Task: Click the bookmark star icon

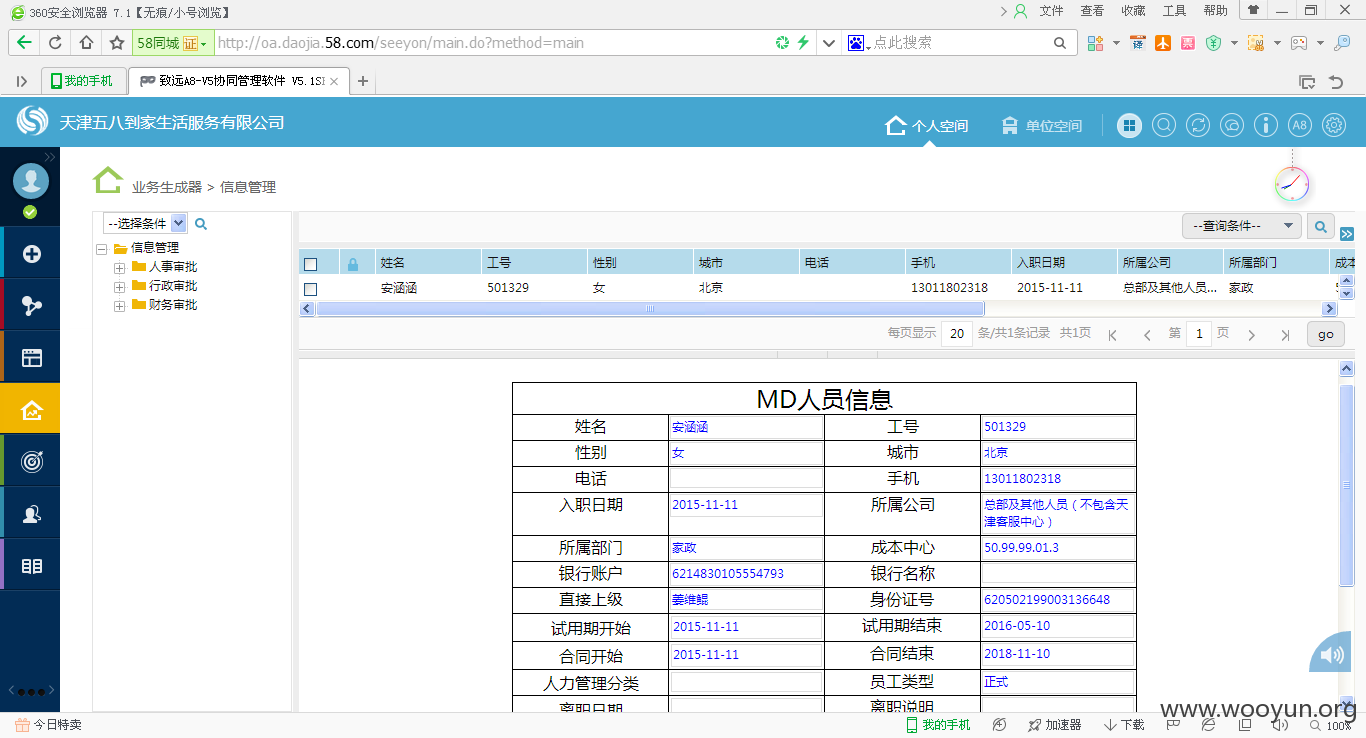Action: tap(117, 43)
